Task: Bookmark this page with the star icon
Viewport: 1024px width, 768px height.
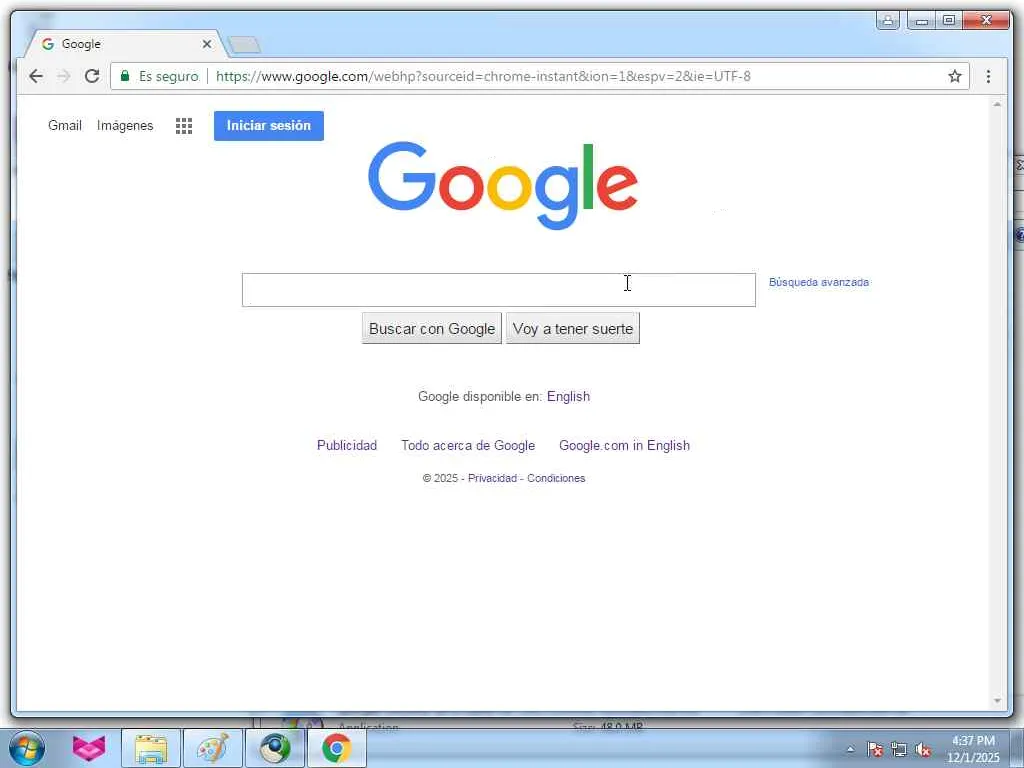Action: 955,76
